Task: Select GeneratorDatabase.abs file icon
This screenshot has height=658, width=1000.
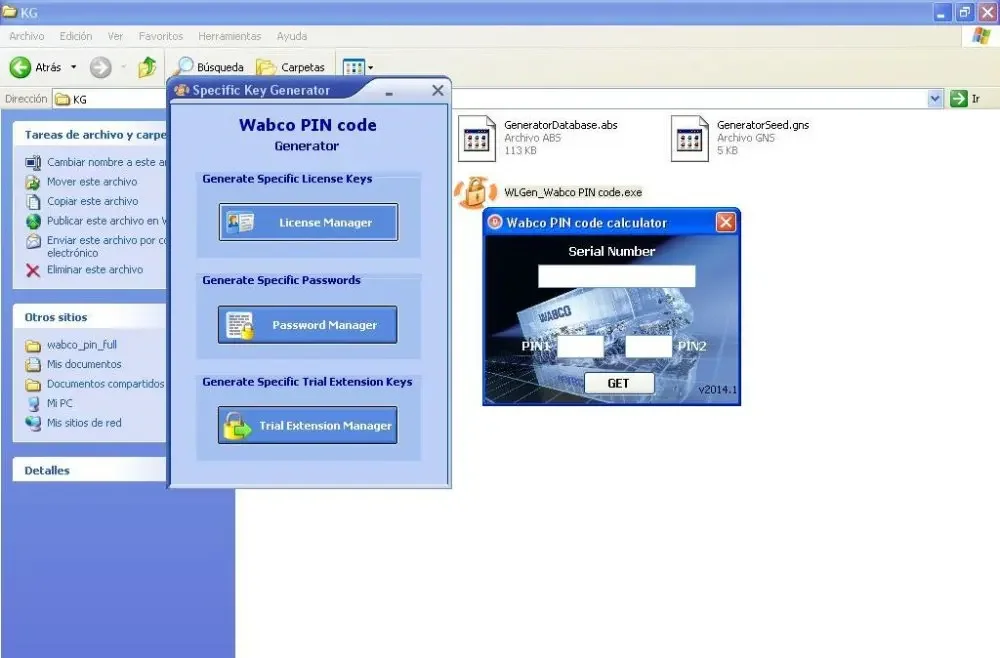Action: (477, 138)
